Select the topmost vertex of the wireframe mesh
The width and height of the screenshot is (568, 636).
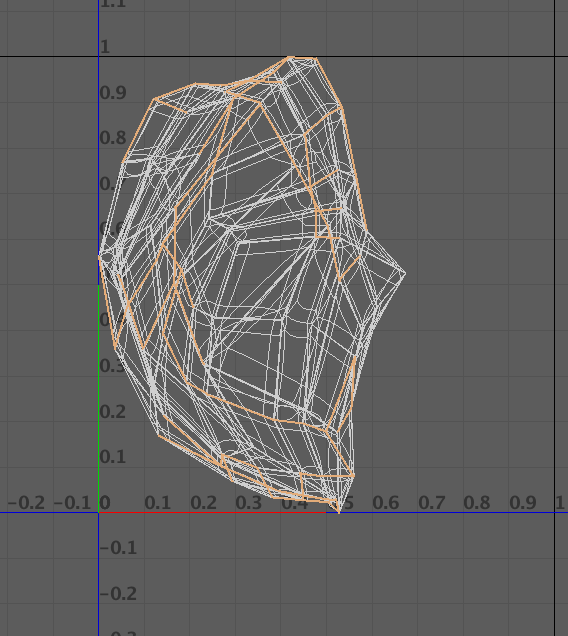coord(290,58)
